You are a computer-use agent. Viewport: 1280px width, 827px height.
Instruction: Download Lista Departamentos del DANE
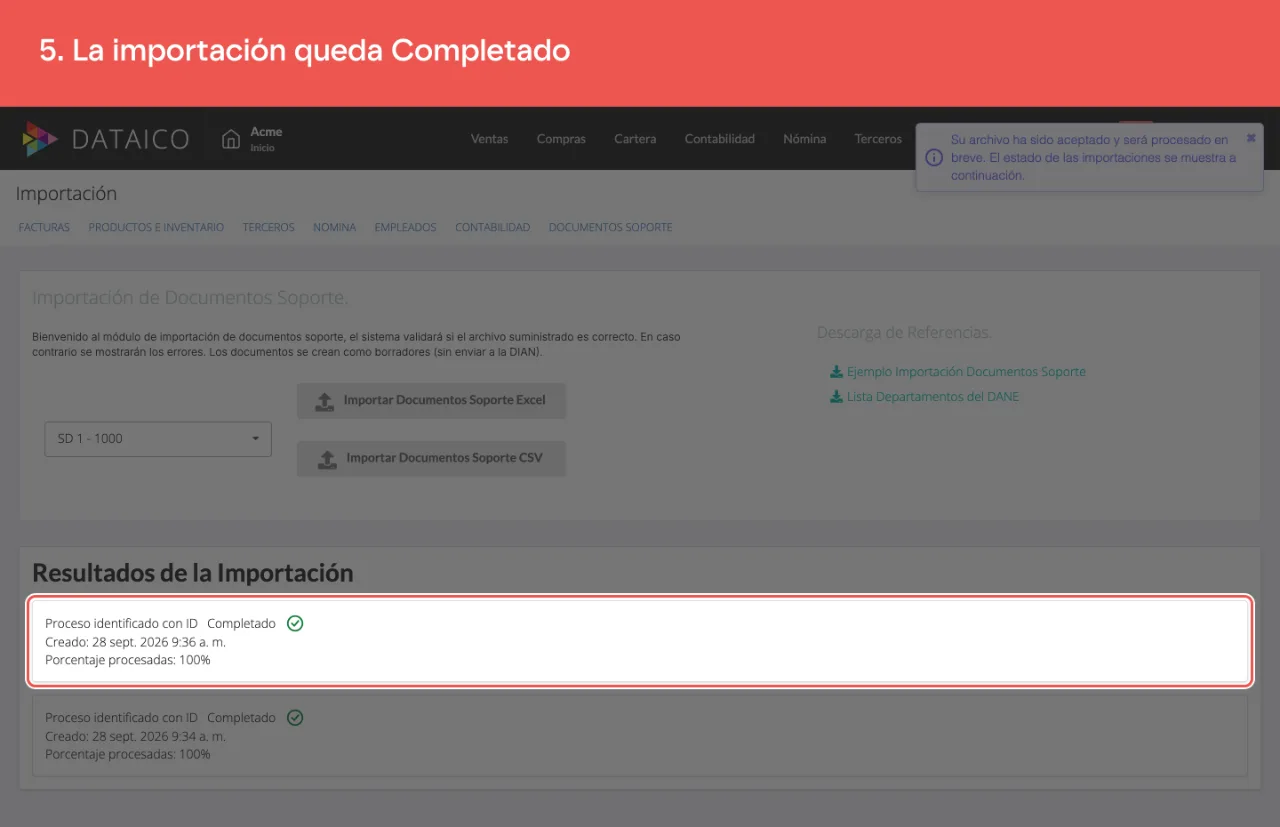pos(933,397)
